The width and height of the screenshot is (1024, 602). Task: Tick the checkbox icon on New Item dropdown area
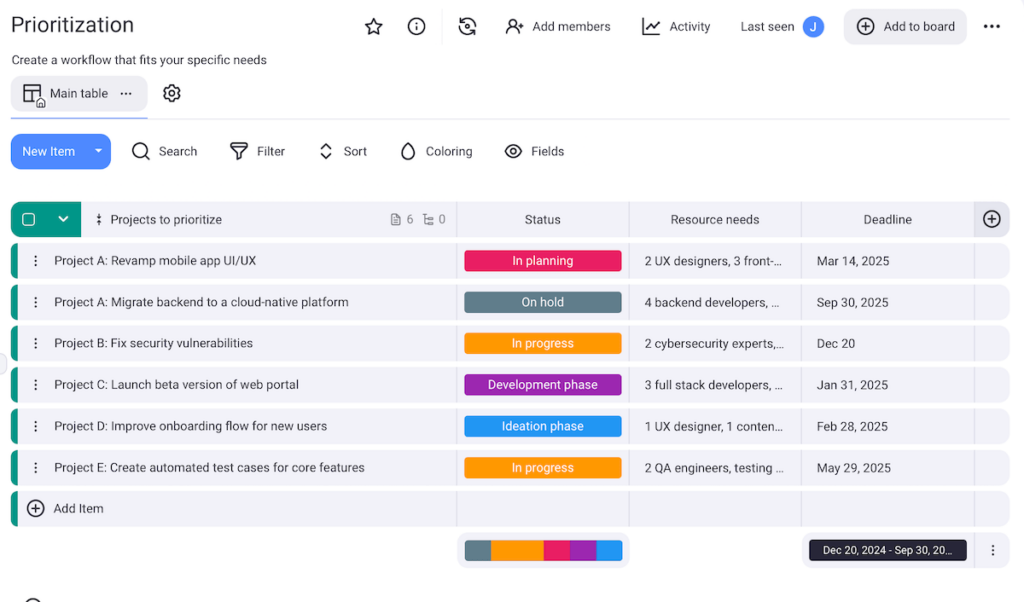click(29, 218)
